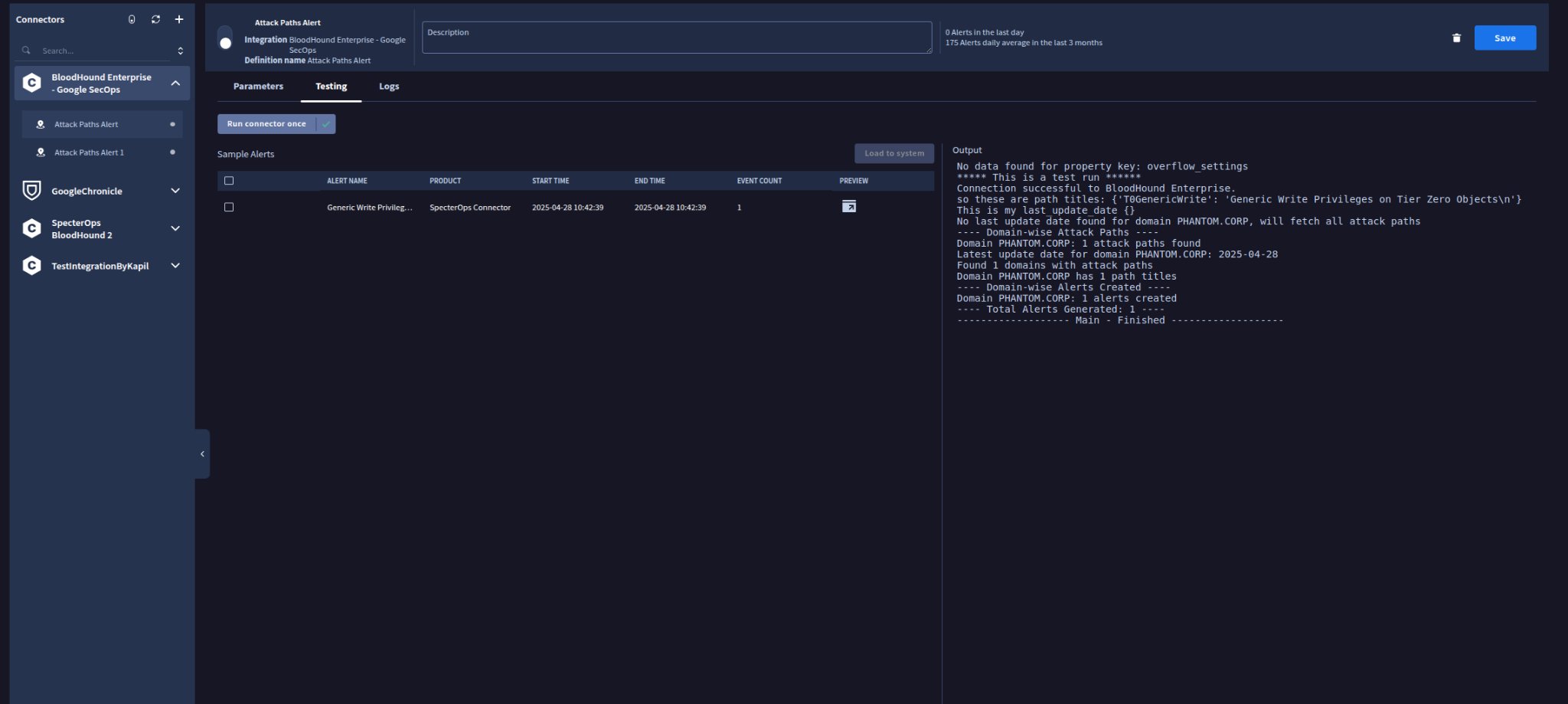The width and height of the screenshot is (1568, 704).
Task: Click the 'Generic Write Privileg...' alert name cell
Action: tap(369, 208)
